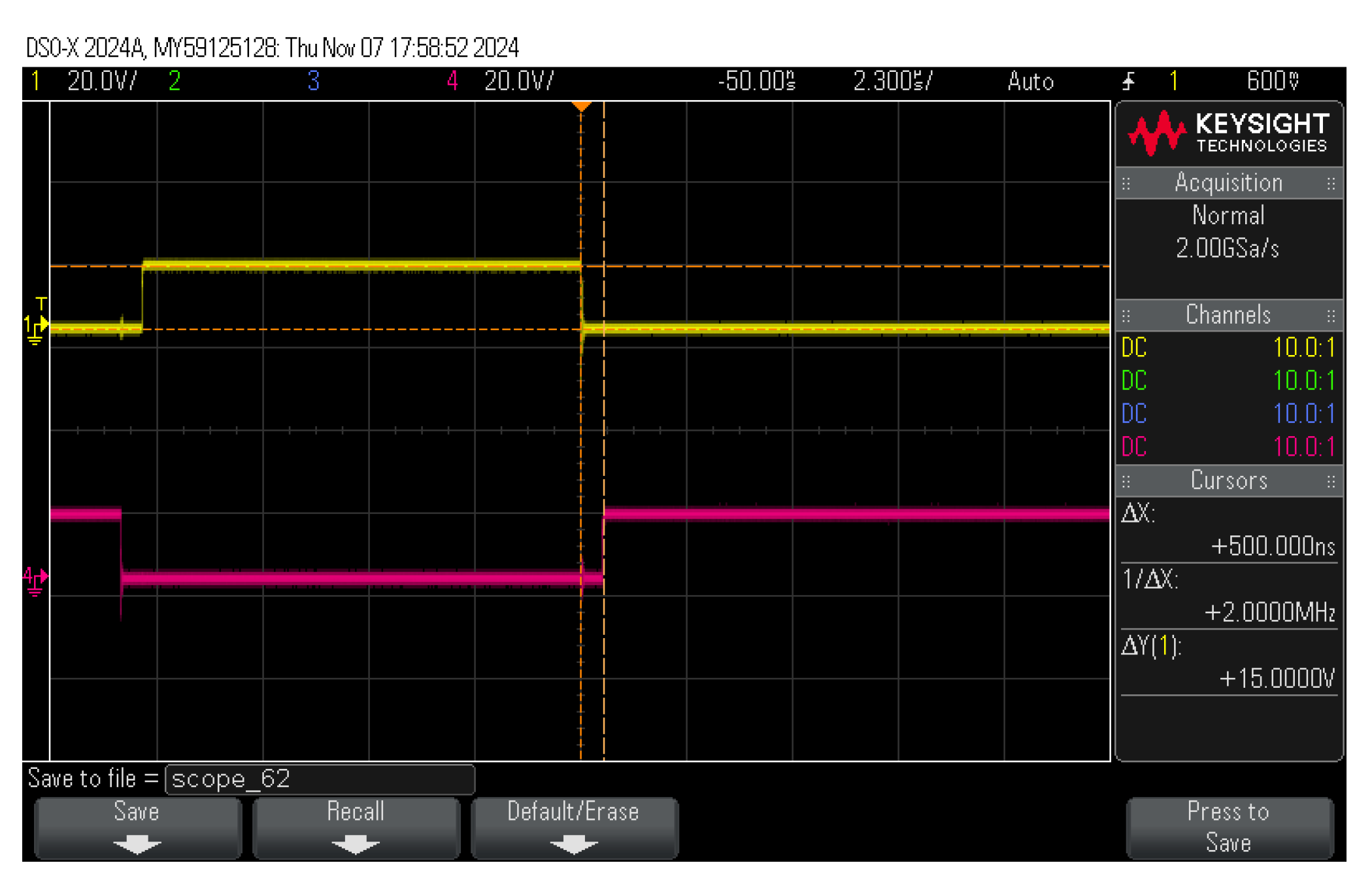1372x882 pixels.
Task: Toggle channel 4 label in status bar
Action: 452,82
